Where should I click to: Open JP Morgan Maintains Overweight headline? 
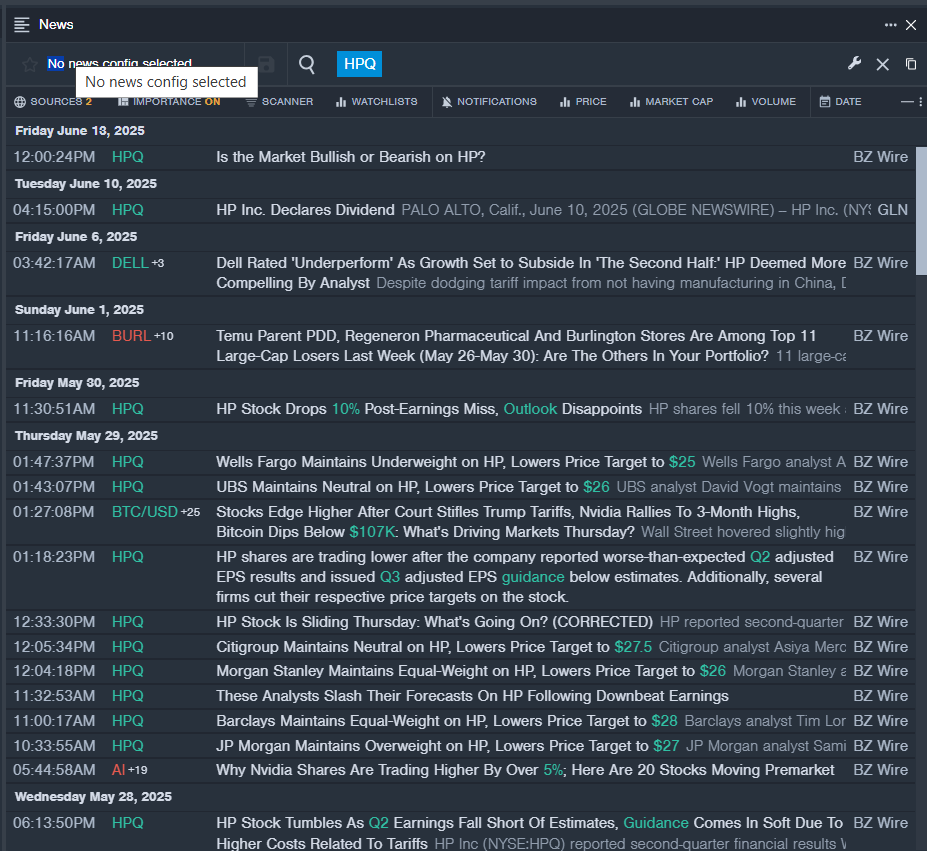448,746
